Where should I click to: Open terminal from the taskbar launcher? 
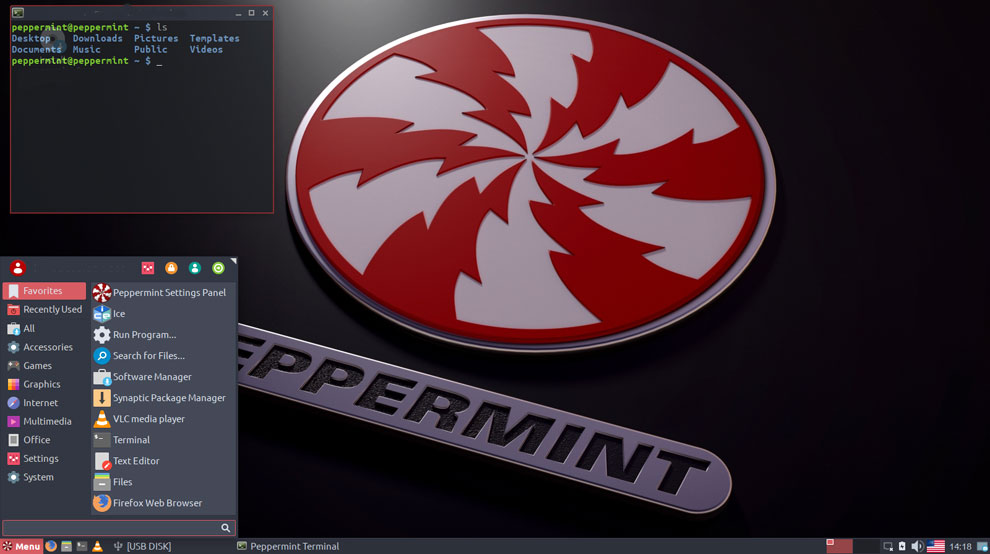[82, 546]
